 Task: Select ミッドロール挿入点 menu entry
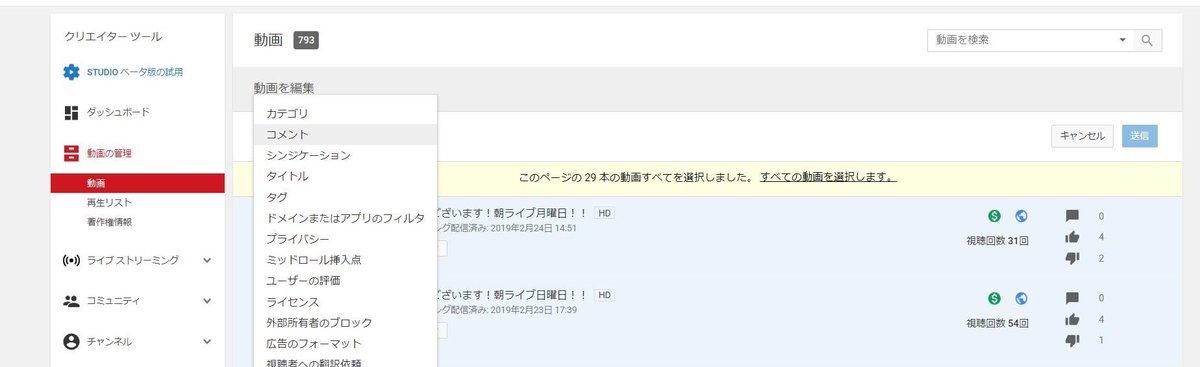pyautogui.click(x=345, y=260)
